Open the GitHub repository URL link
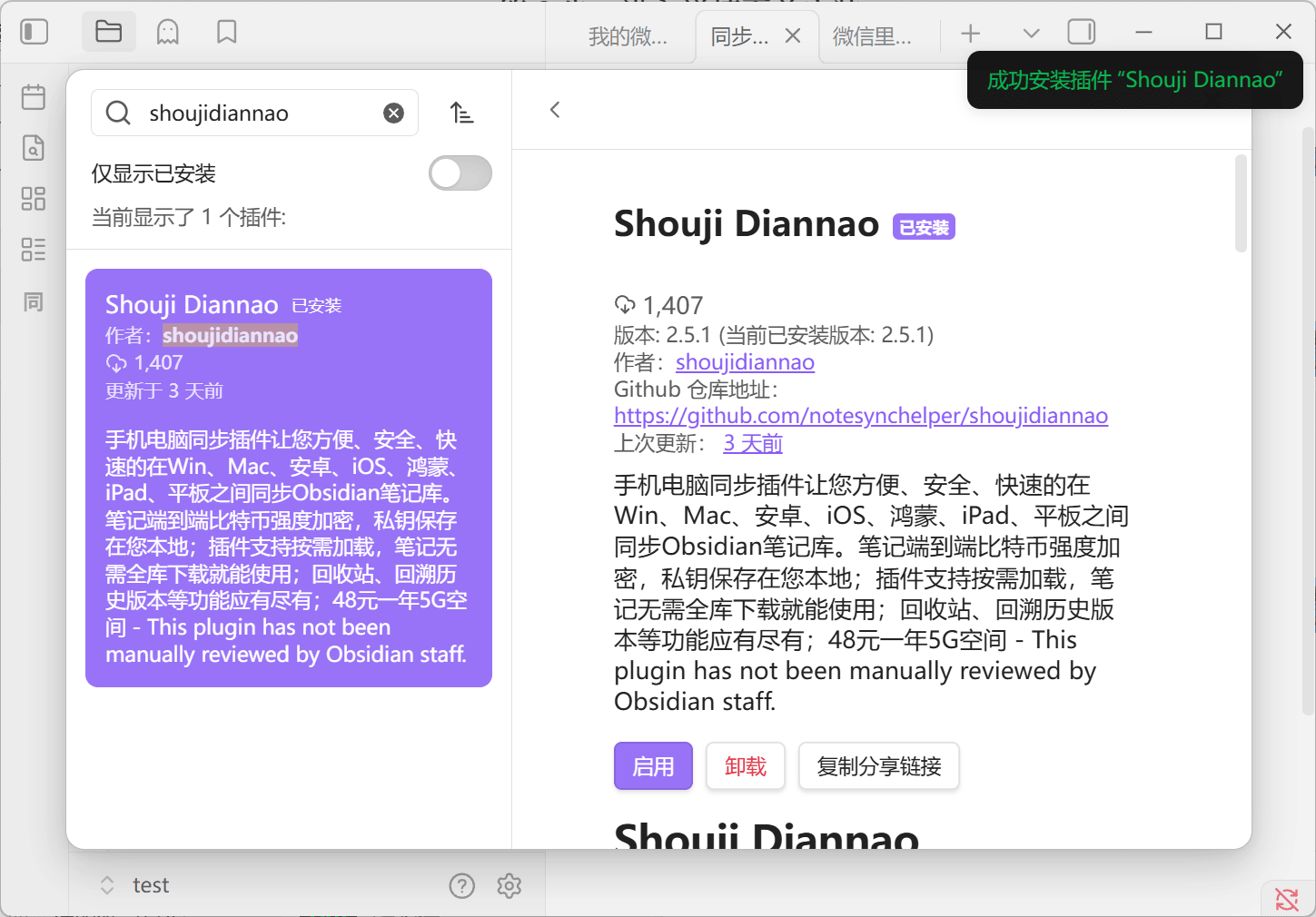Viewport: 1316px width, 917px height. [861, 416]
